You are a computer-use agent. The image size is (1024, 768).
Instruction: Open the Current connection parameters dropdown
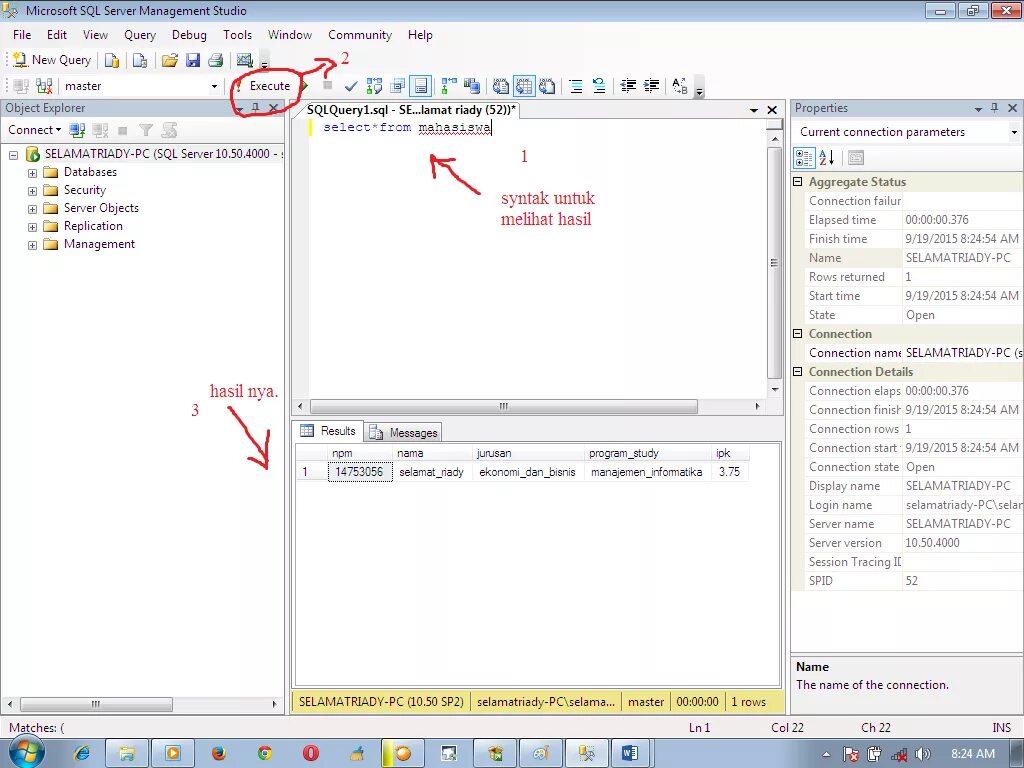coord(1014,132)
